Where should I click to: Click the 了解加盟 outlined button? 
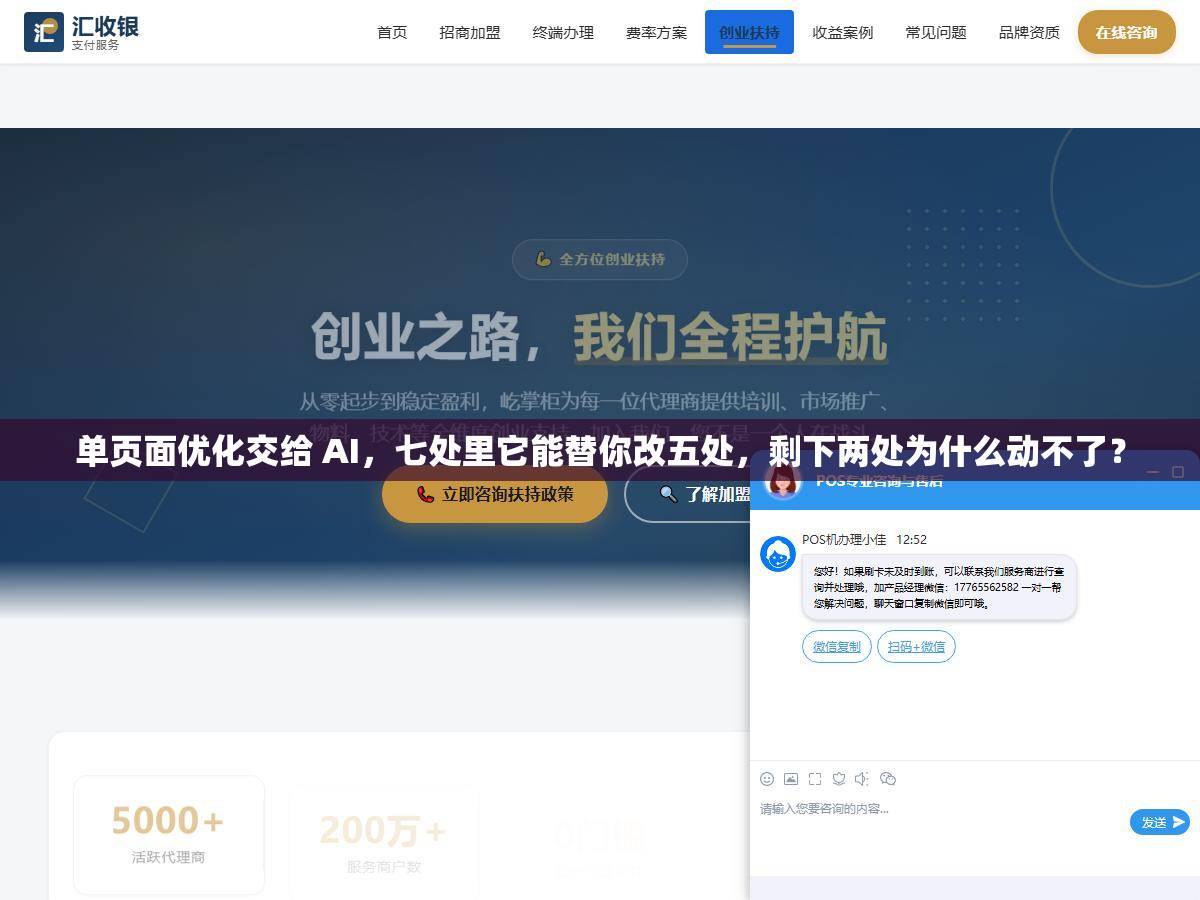pyautogui.click(x=688, y=494)
